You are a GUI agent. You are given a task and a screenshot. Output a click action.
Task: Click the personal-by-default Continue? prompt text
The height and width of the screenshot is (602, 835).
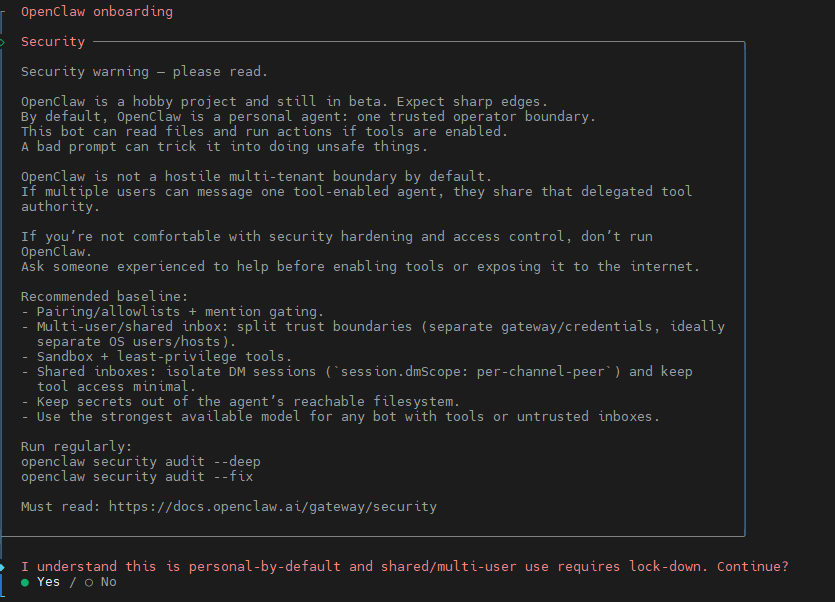[405, 566]
